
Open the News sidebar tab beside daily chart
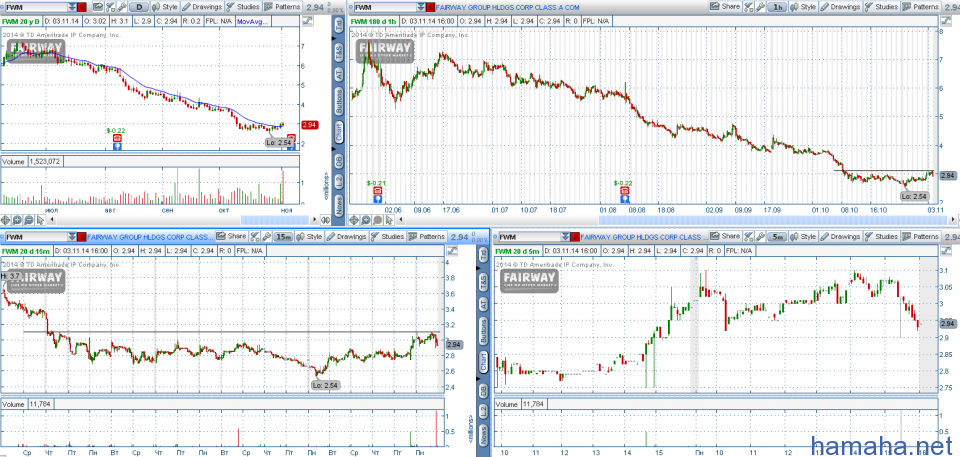[x=339, y=206]
